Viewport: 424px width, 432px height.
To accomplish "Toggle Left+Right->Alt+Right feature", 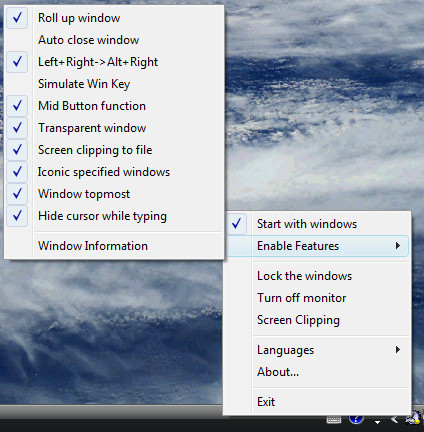I will [114, 62].
